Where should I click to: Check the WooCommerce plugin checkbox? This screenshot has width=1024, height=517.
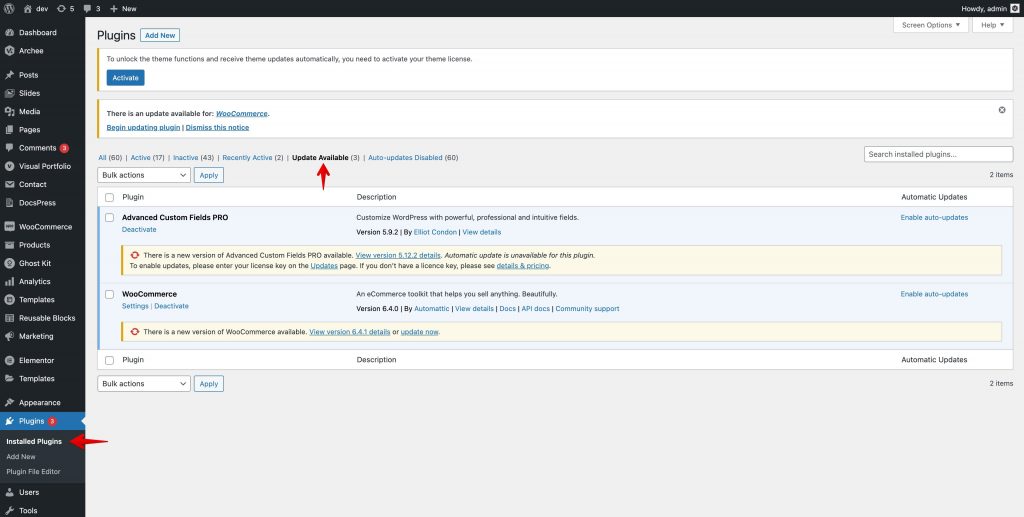[110, 294]
